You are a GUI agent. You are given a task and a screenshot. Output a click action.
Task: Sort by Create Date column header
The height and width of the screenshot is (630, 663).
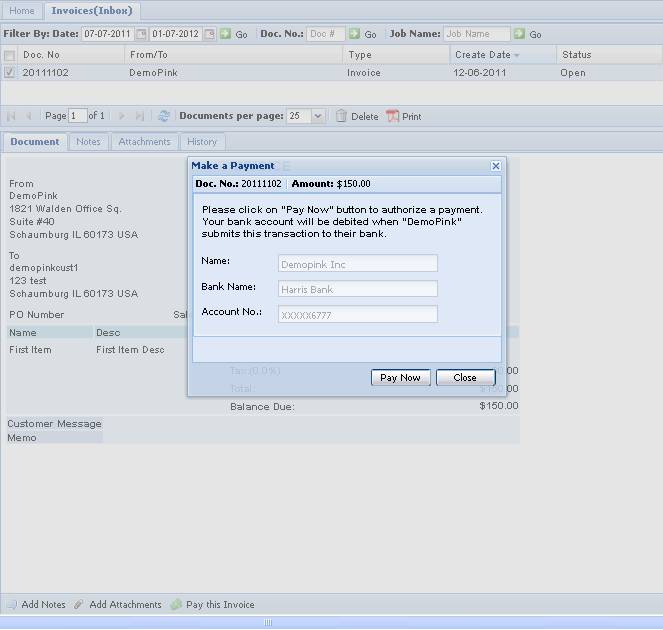[x=485, y=55]
